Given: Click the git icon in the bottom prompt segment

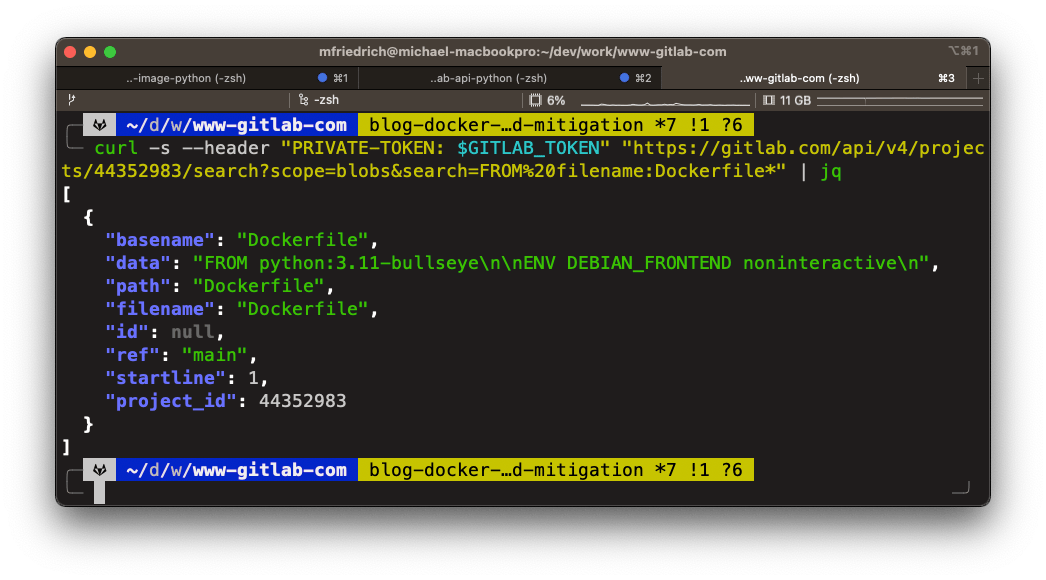Looking at the screenshot, I should click(98, 469).
